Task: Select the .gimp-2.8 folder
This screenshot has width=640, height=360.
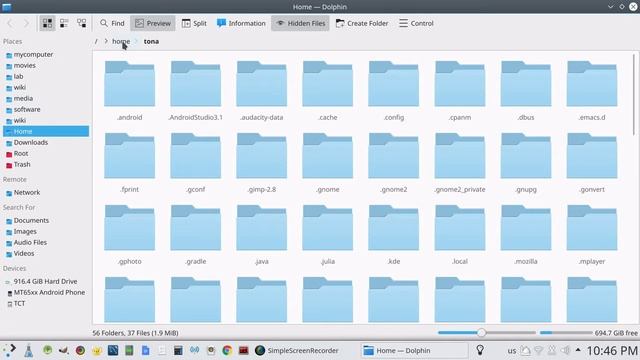Action: (262, 163)
